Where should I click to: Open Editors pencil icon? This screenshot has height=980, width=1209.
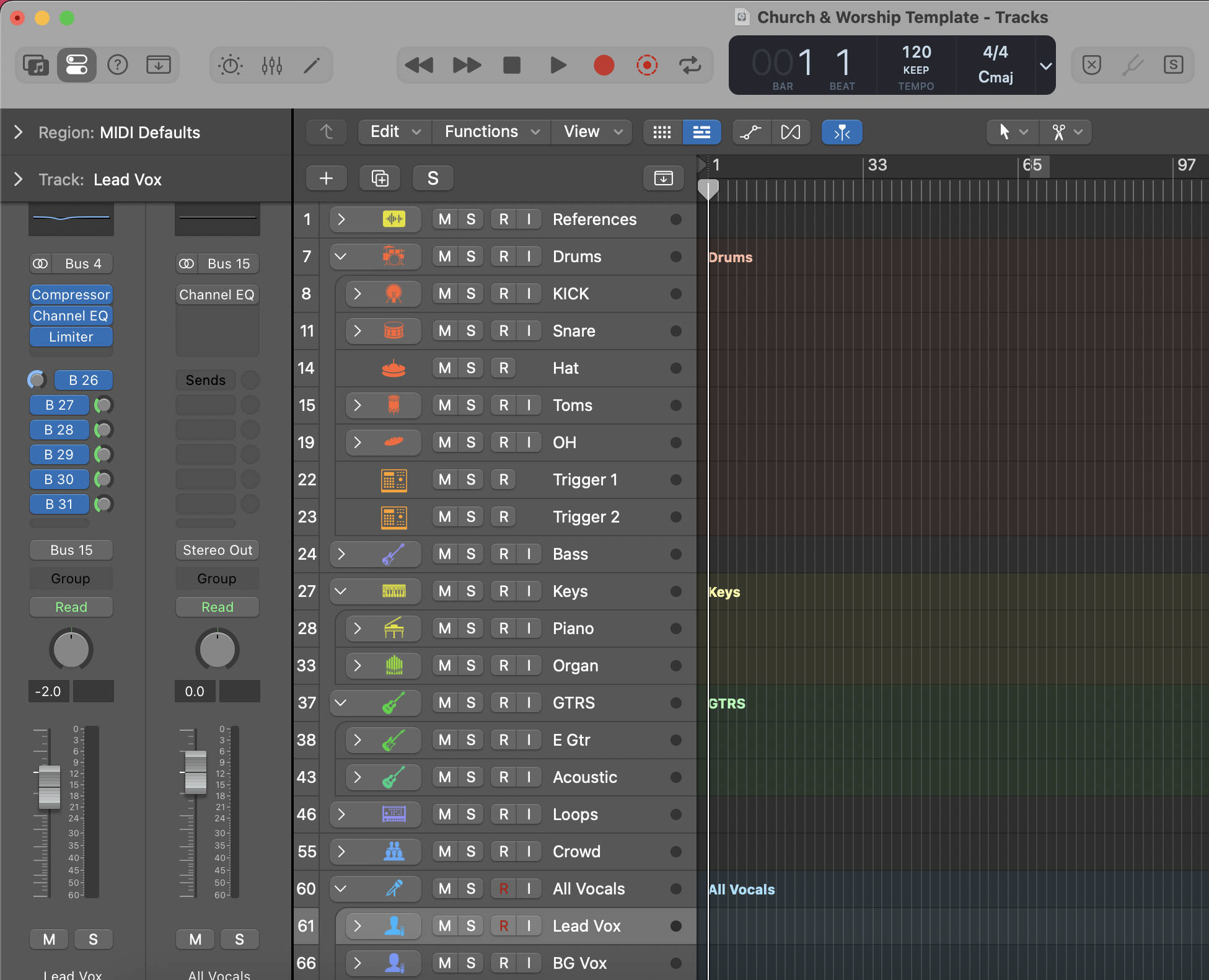(x=312, y=65)
